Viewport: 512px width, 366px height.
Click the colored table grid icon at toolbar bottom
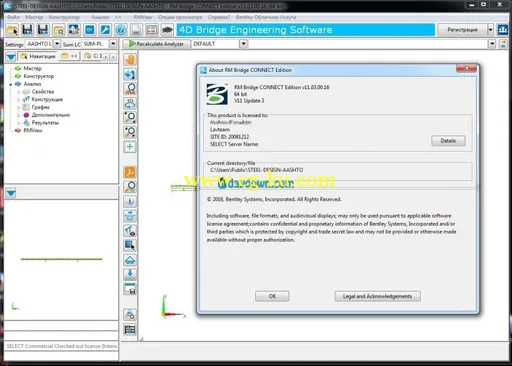(x=130, y=330)
